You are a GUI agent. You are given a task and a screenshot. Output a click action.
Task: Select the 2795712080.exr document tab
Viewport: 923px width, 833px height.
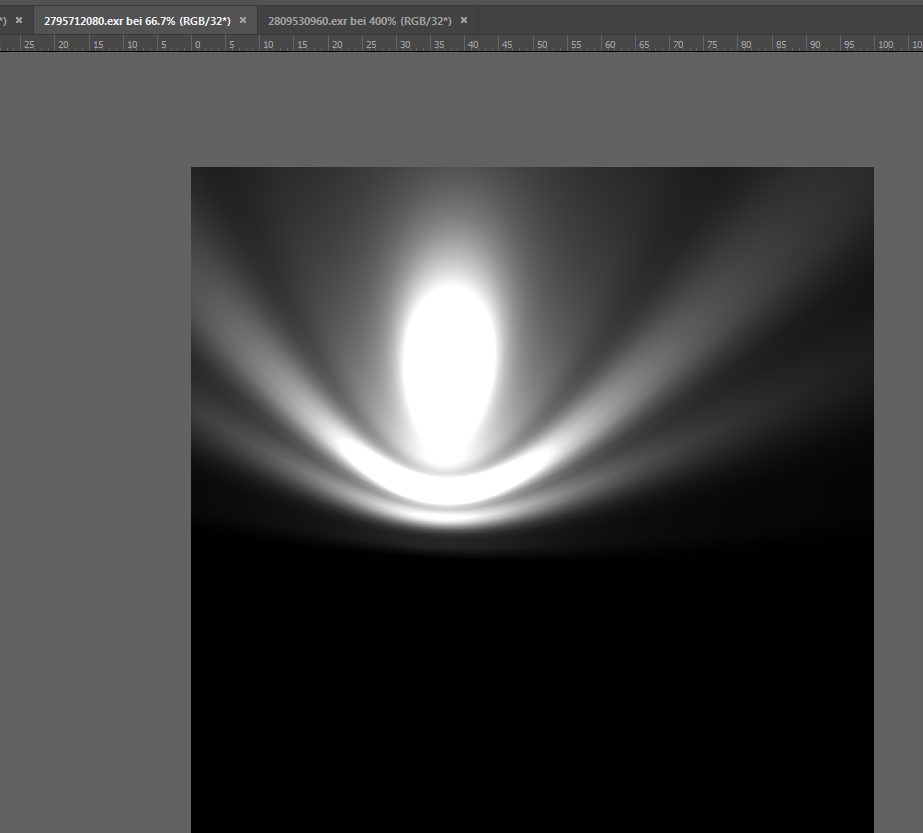pos(137,20)
